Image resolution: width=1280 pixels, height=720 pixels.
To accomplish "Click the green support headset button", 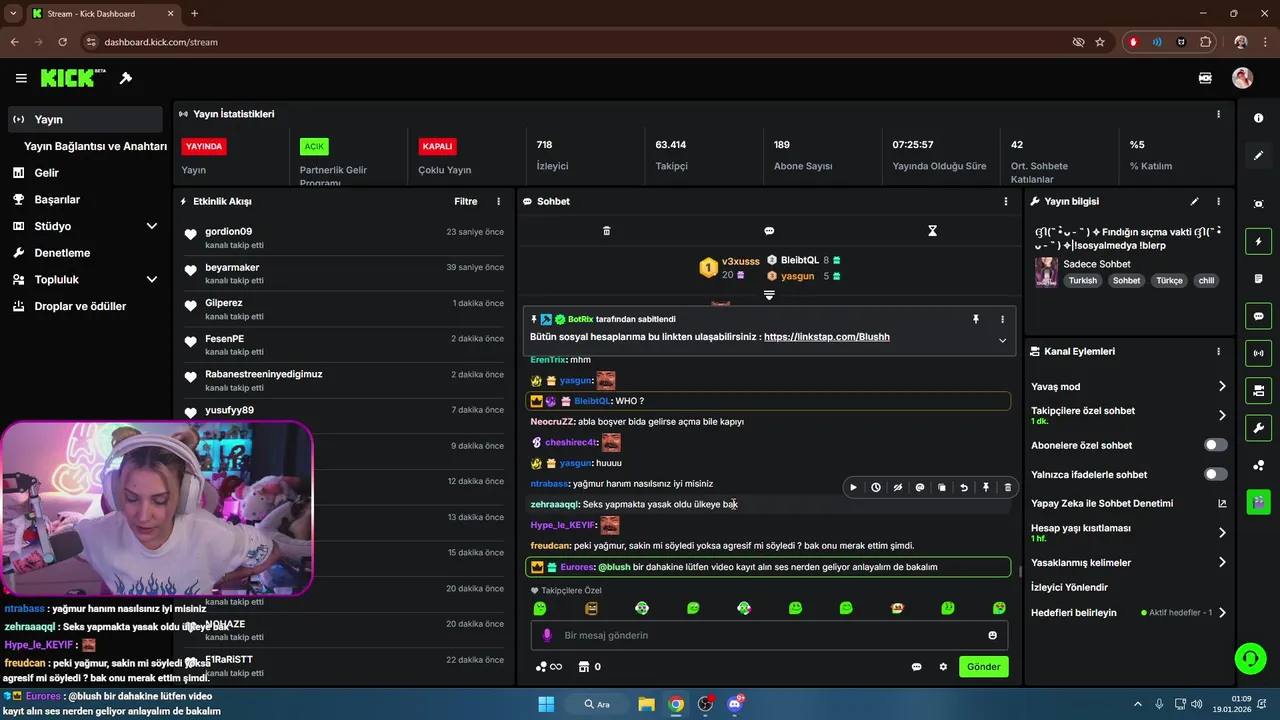I will [x=1250, y=658].
